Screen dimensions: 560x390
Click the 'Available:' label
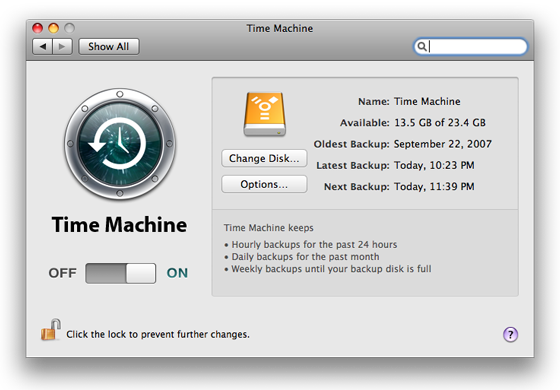[365, 122]
